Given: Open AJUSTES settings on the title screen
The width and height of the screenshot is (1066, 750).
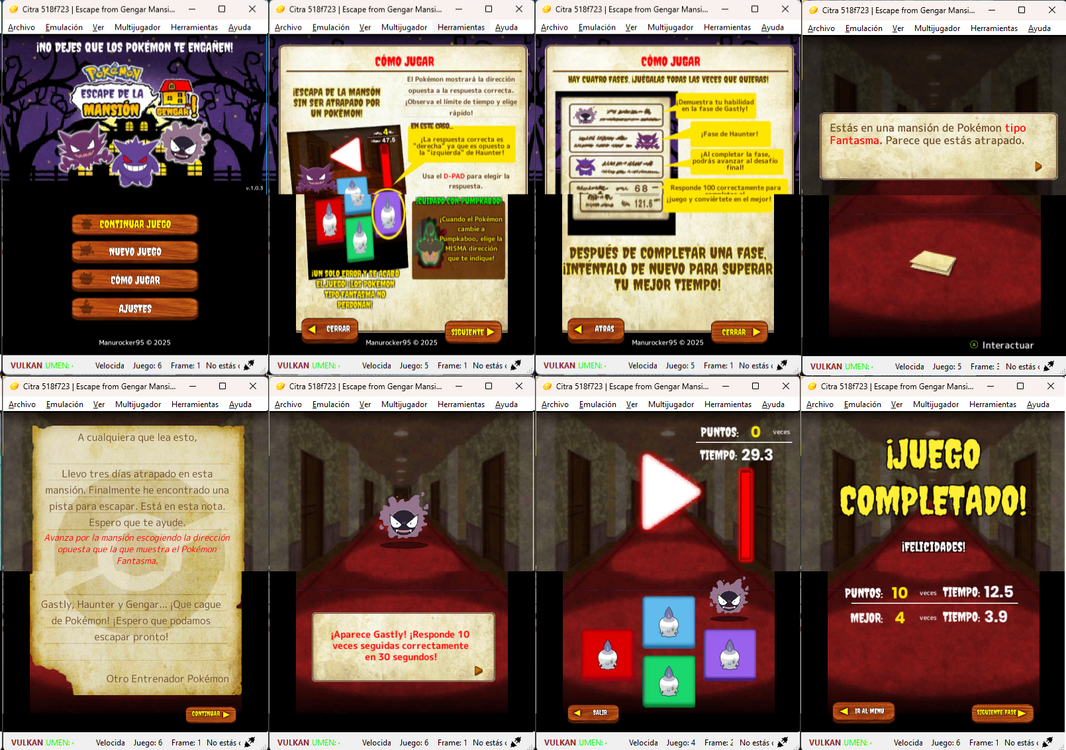Looking at the screenshot, I should (135, 308).
